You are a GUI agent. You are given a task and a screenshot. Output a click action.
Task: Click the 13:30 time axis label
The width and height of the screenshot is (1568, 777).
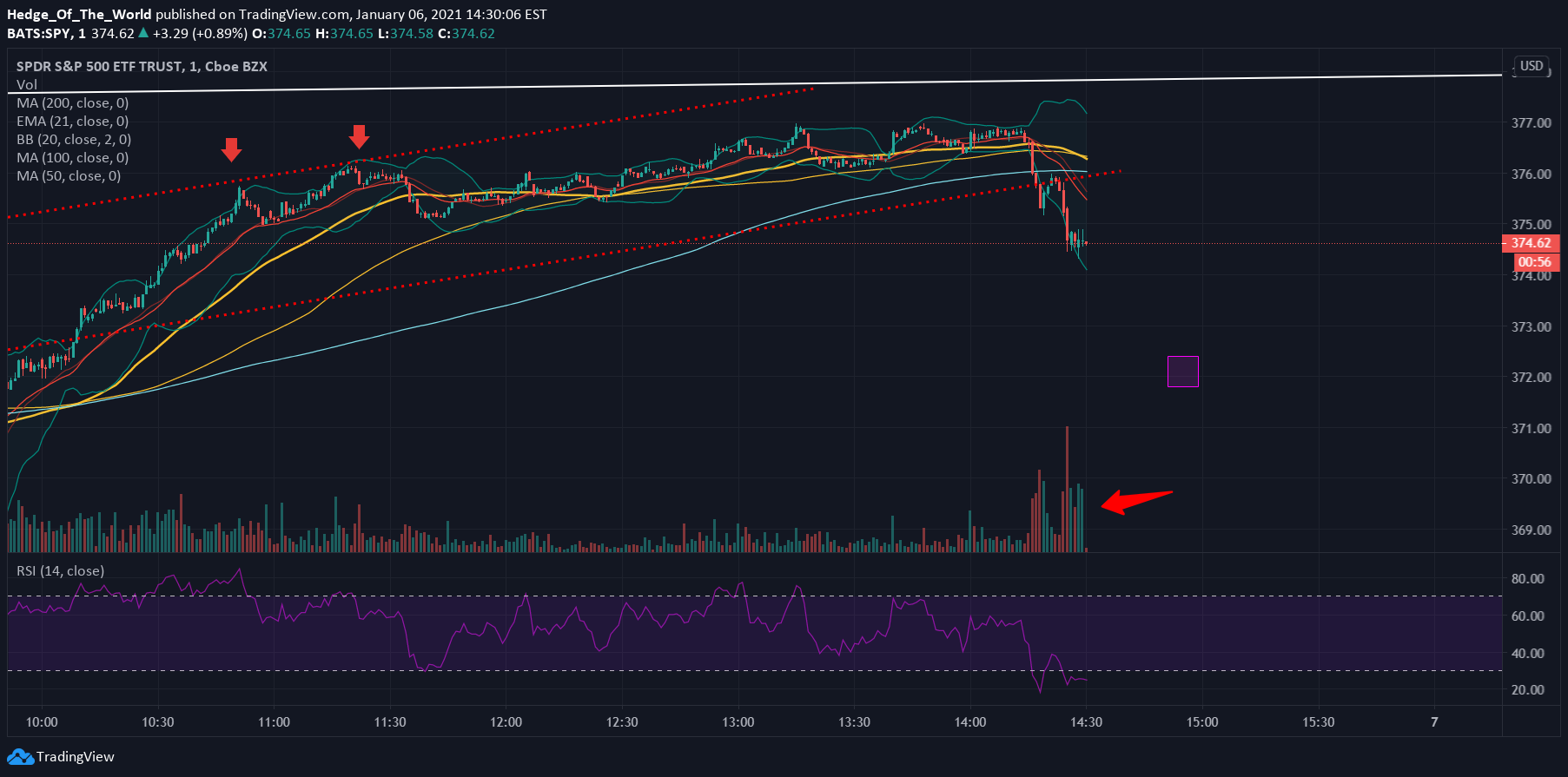pyautogui.click(x=855, y=722)
